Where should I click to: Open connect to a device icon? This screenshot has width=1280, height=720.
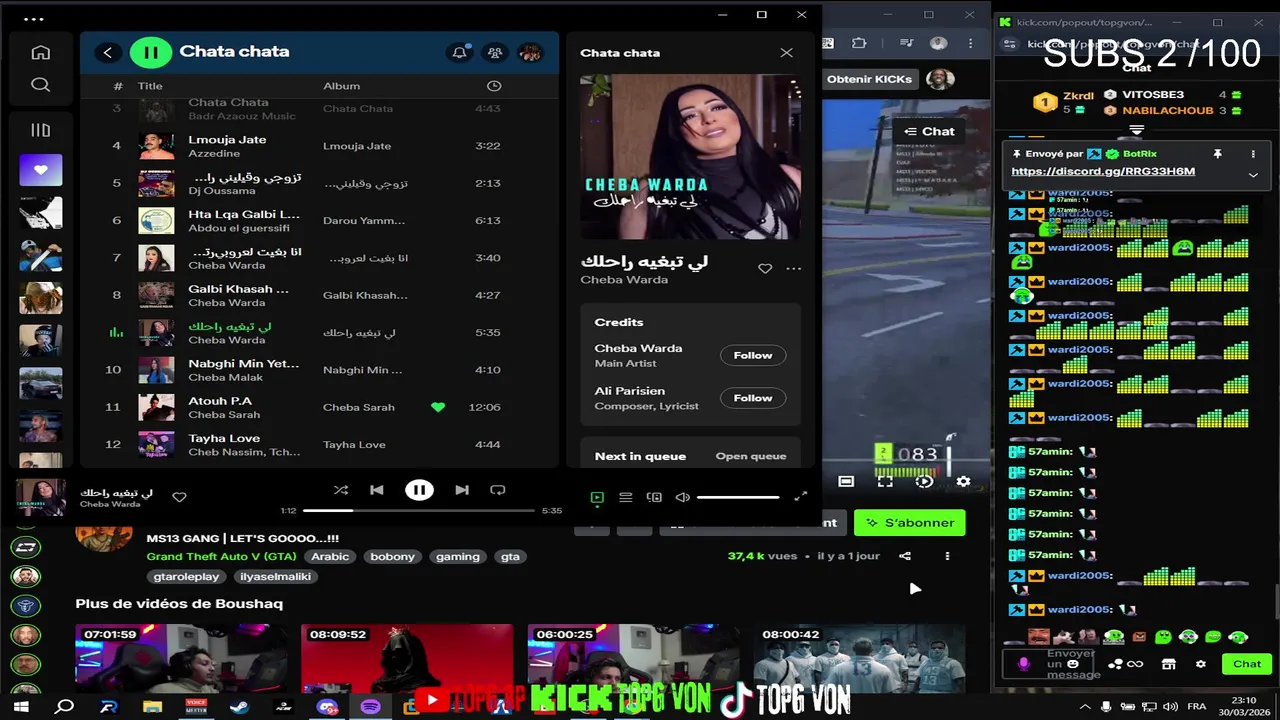(654, 497)
